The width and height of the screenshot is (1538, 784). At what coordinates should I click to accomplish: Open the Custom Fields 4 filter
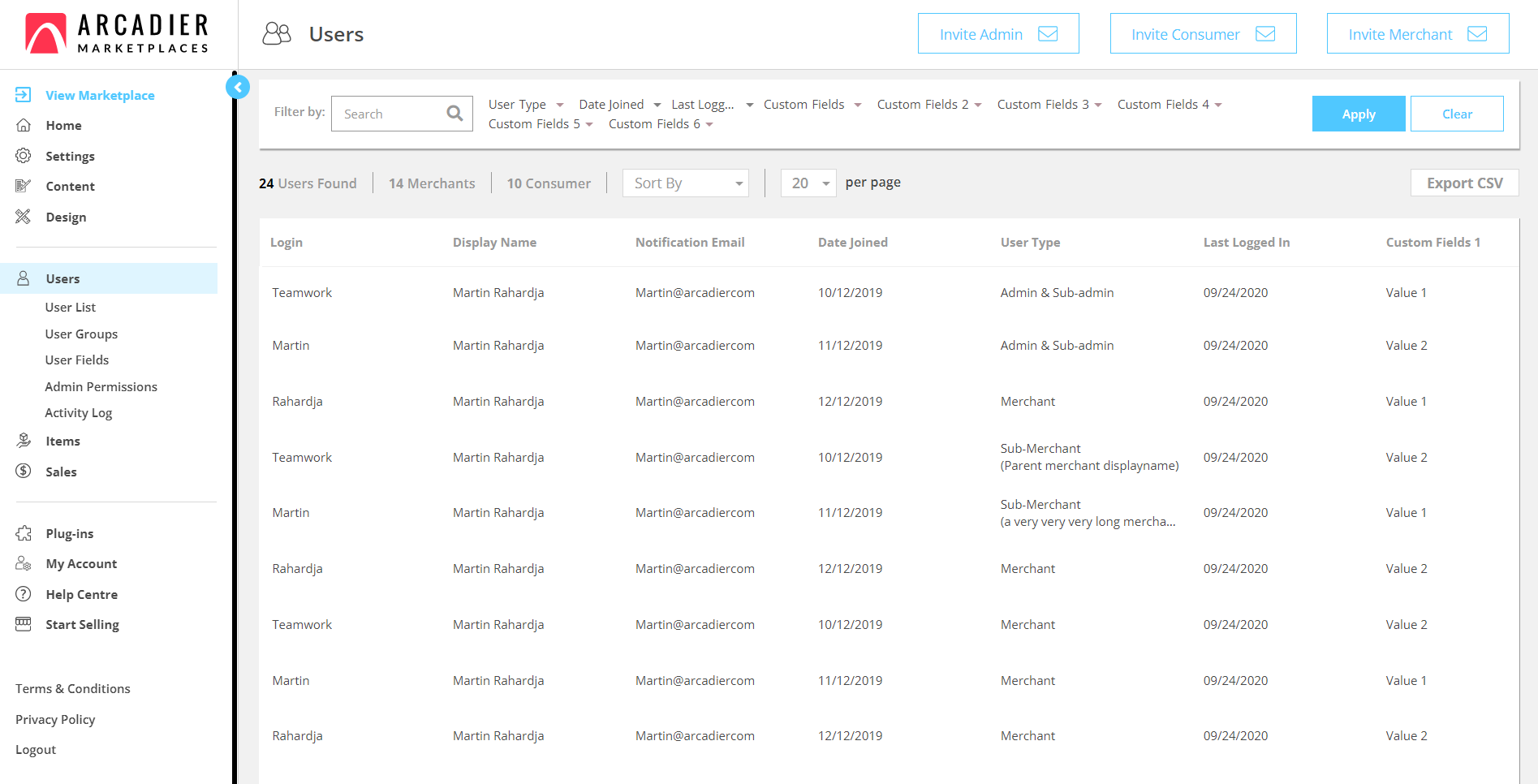click(1169, 105)
